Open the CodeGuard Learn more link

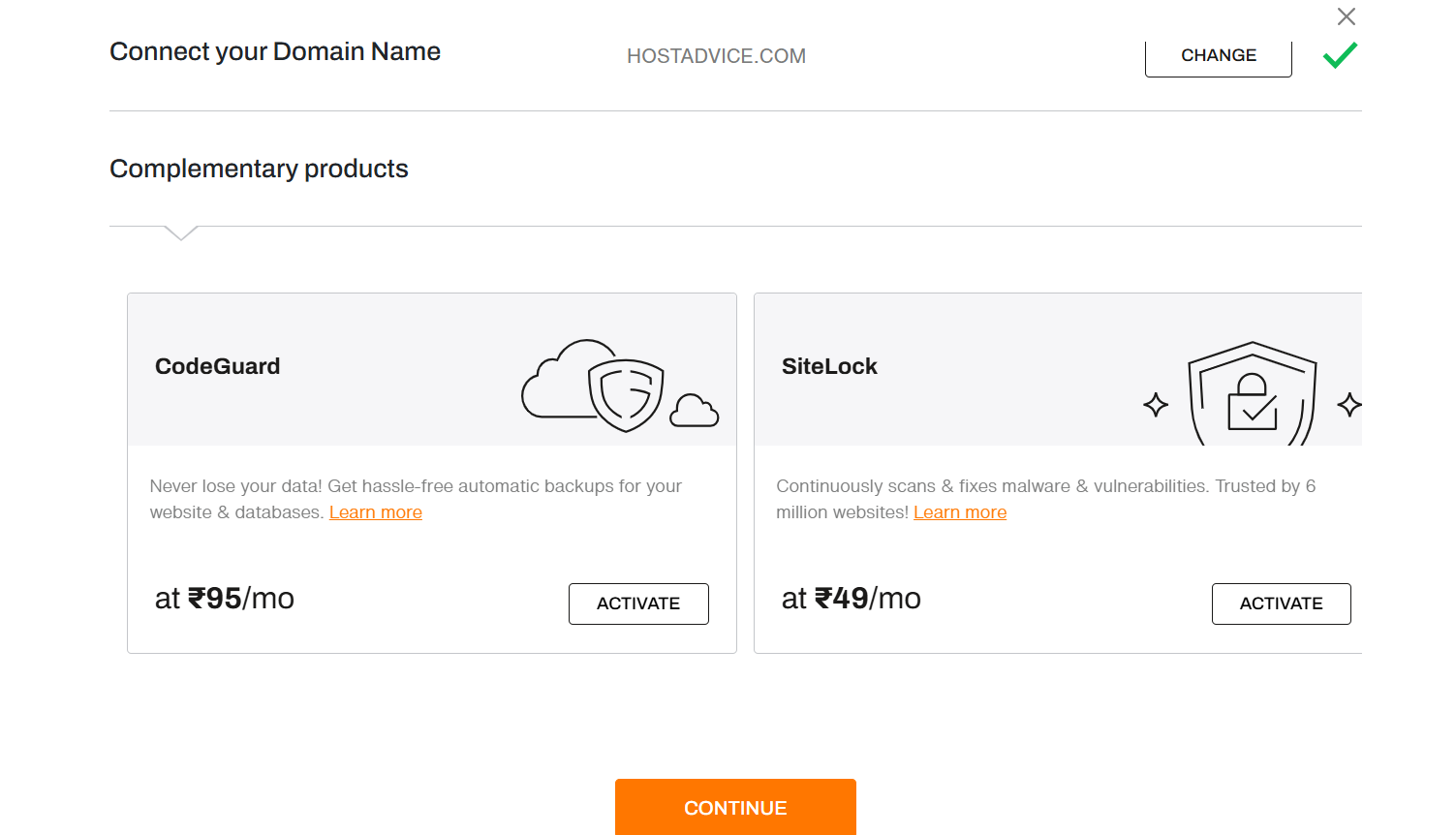(376, 512)
